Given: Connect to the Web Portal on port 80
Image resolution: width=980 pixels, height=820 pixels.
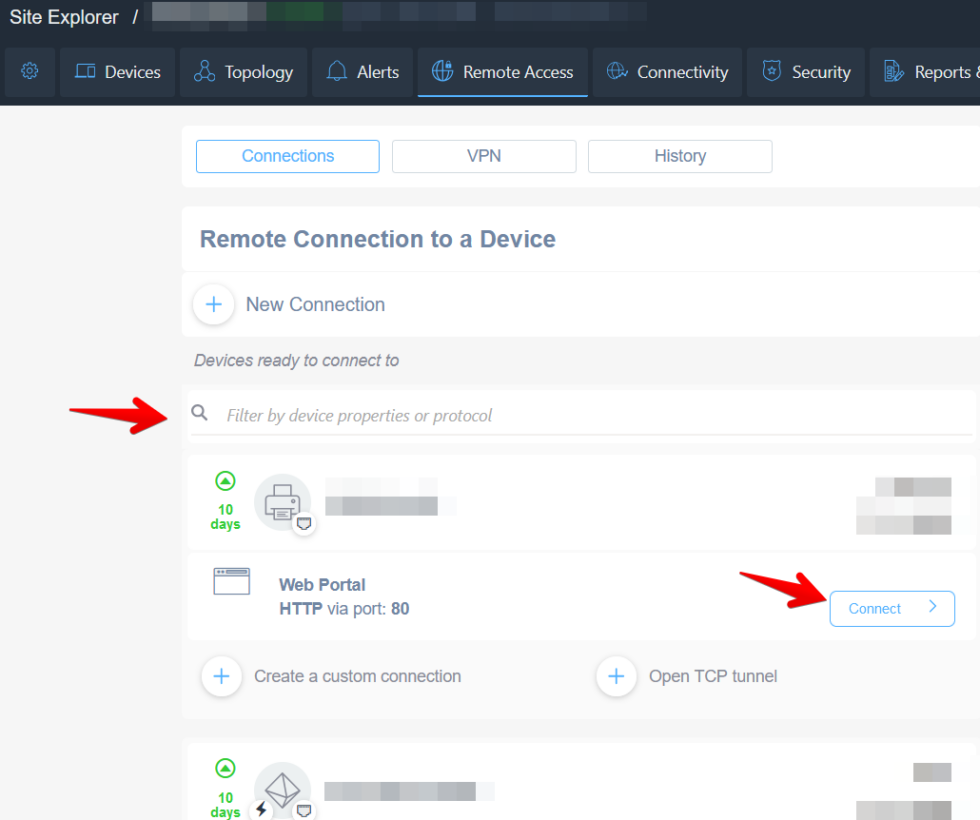Looking at the screenshot, I should (x=874, y=608).
